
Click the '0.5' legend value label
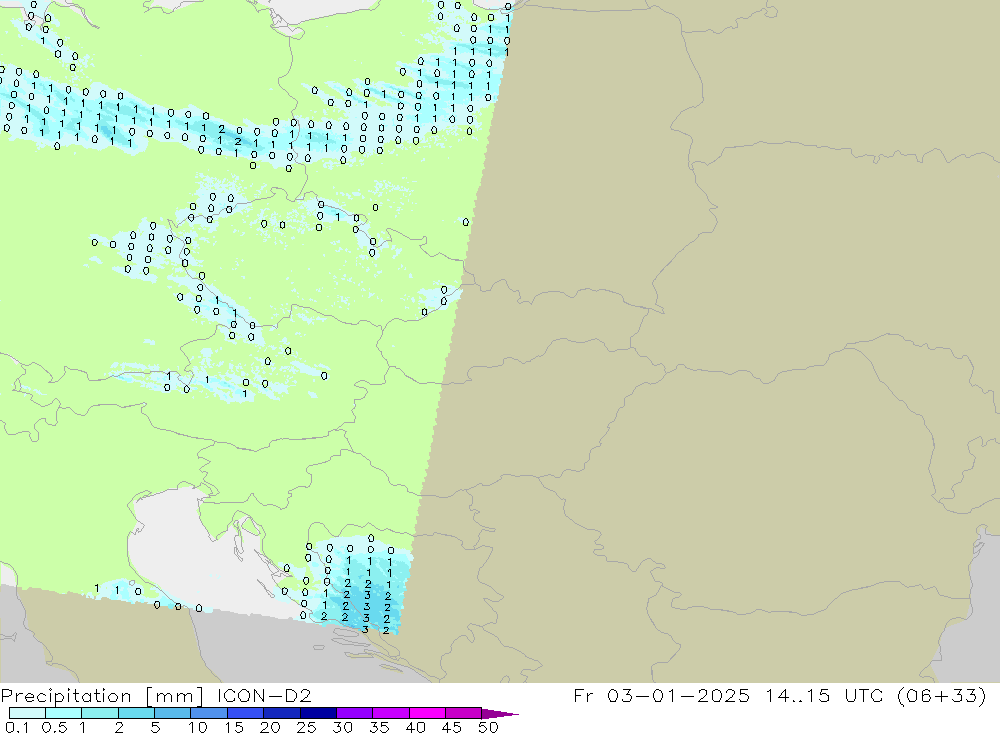pyautogui.click(x=54, y=727)
